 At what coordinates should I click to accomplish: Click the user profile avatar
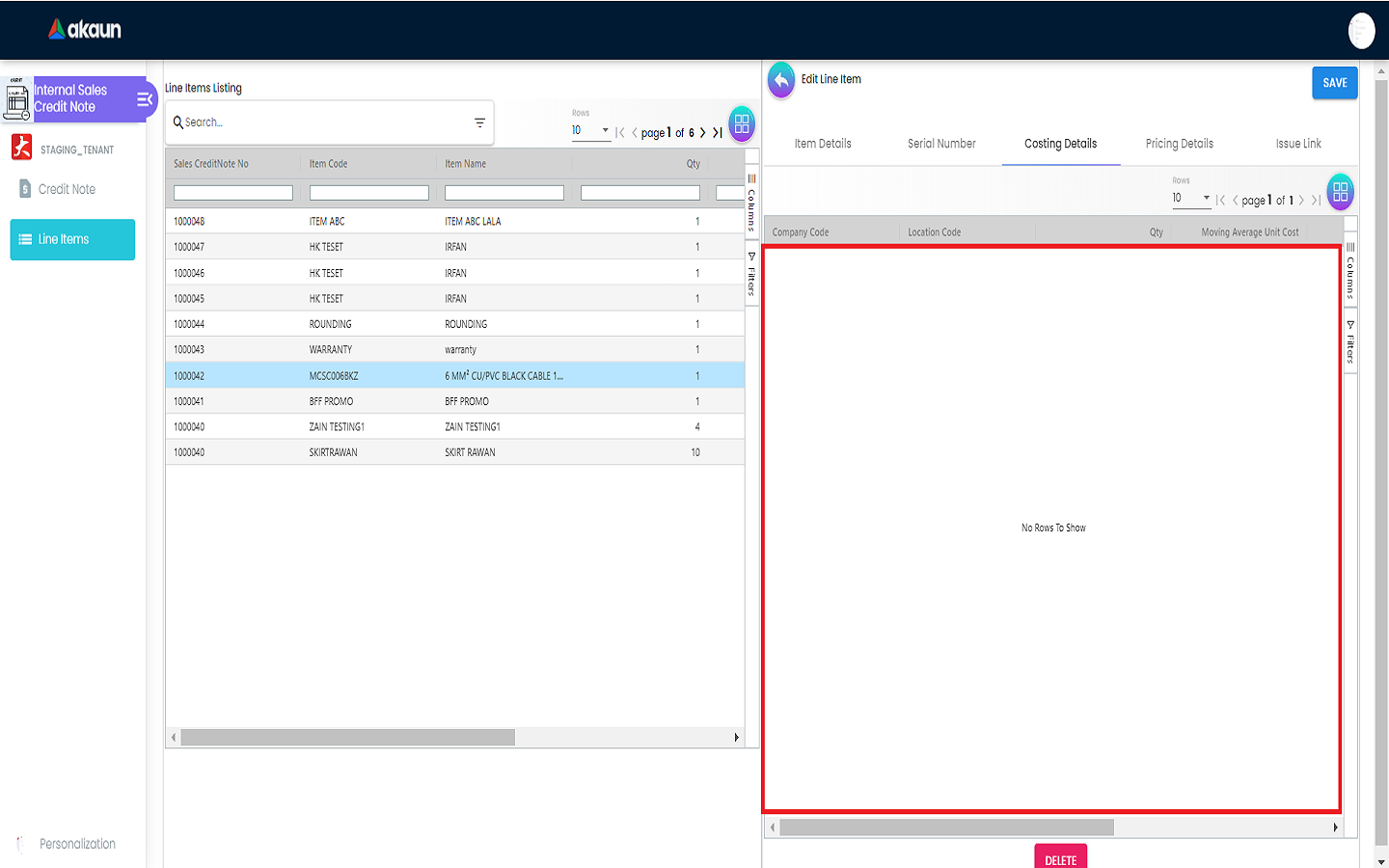click(x=1360, y=31)
